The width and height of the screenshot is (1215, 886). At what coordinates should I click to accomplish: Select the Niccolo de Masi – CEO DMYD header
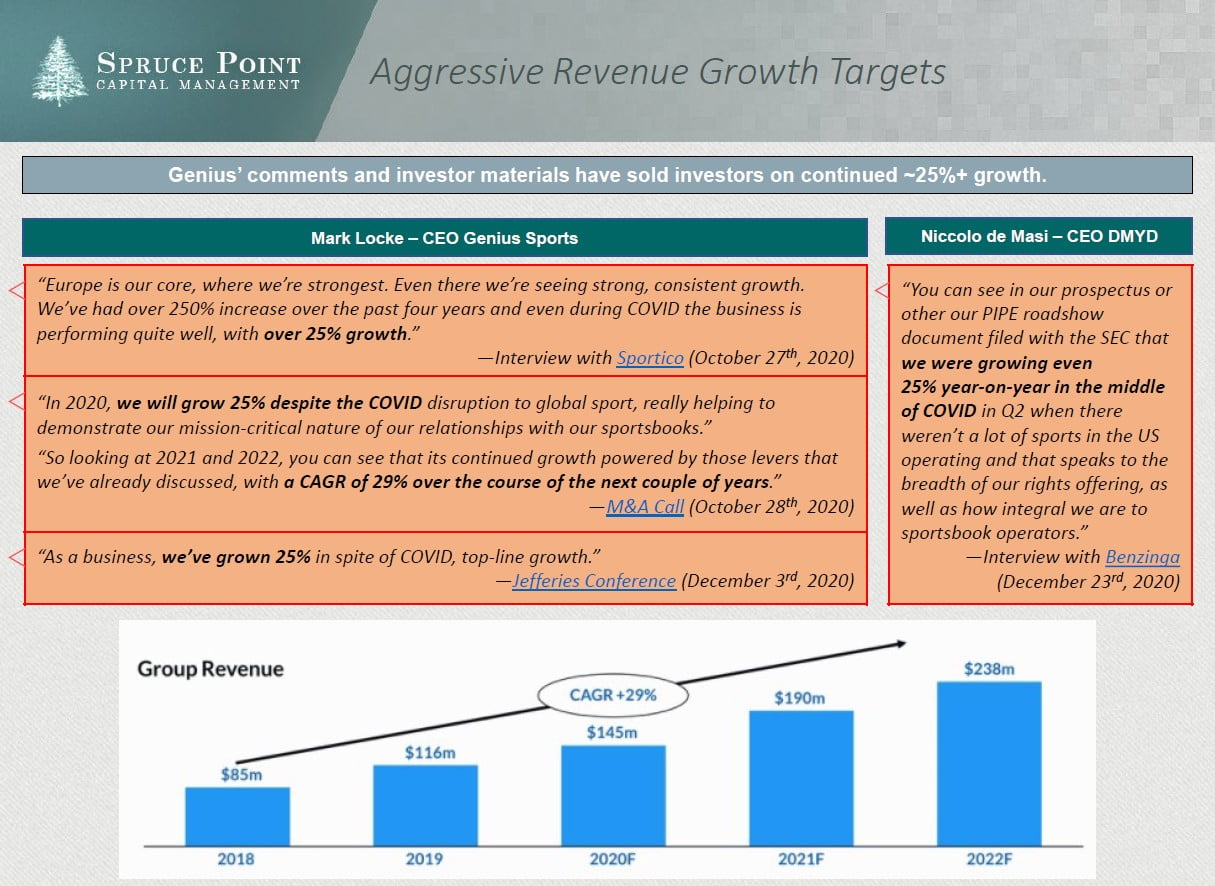[1039, 237]
